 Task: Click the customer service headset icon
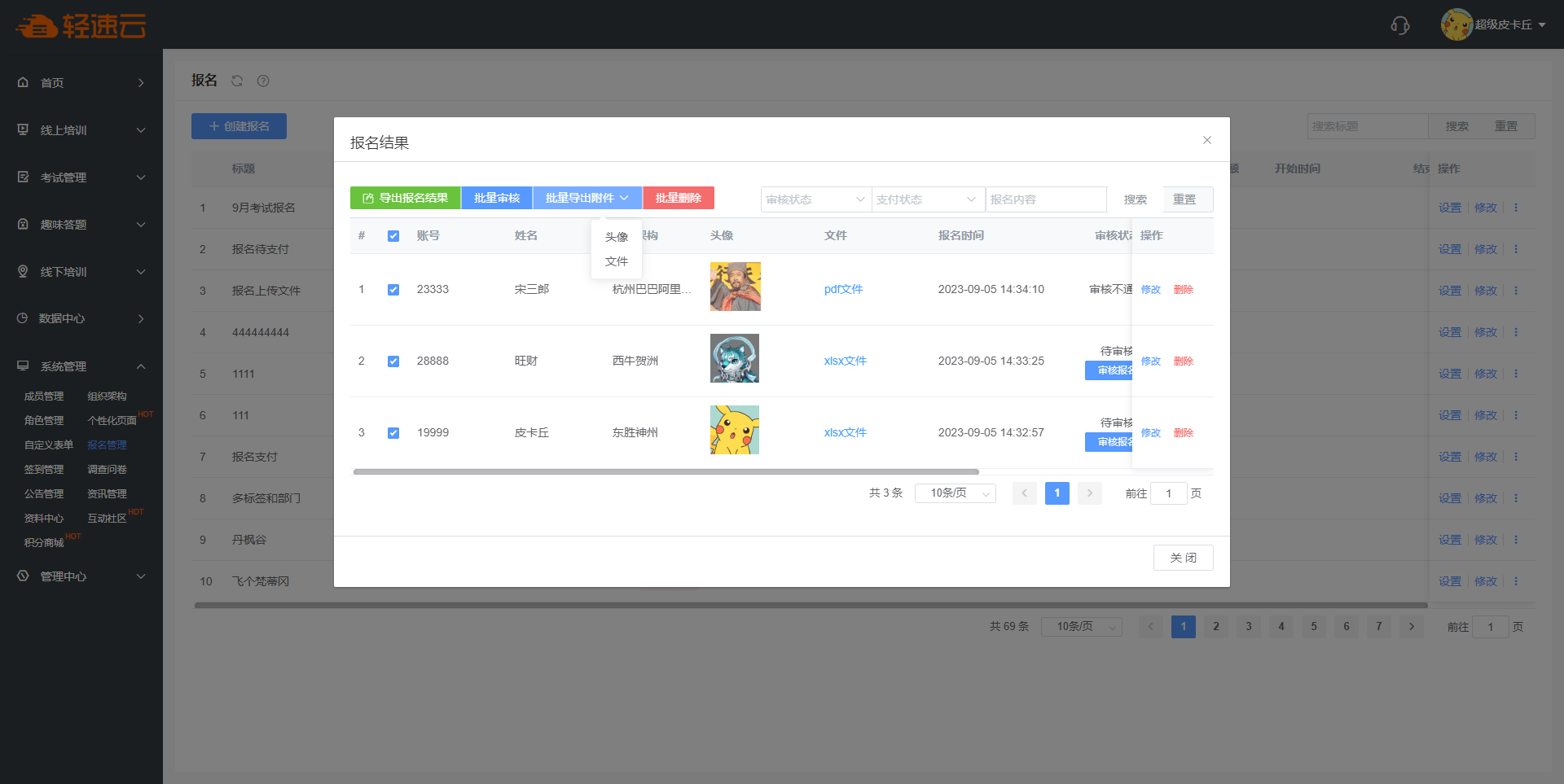pyautogui.click(x=1399, y=25)
